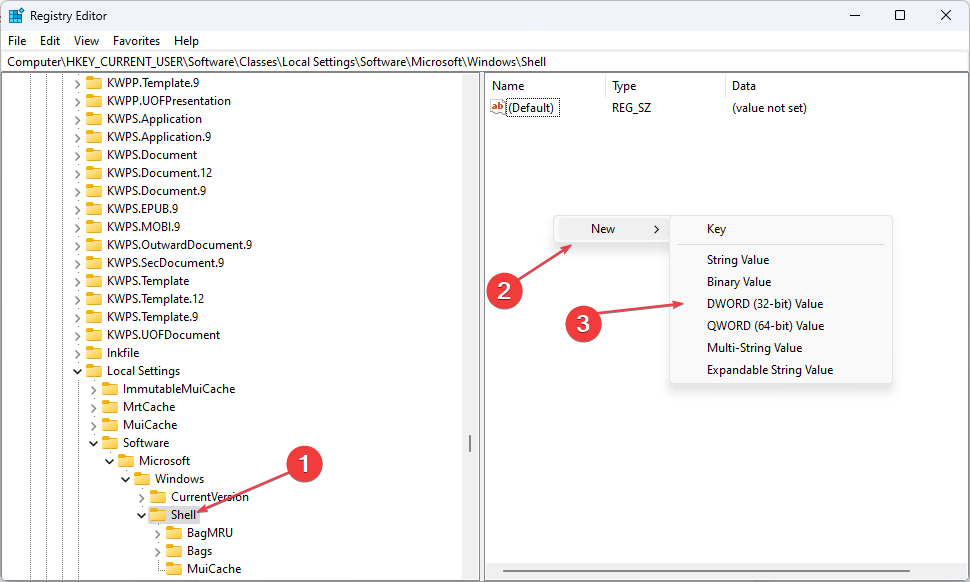Select the Shell key in tree
This screenshot has width=970, height=582.
(183, 515)
